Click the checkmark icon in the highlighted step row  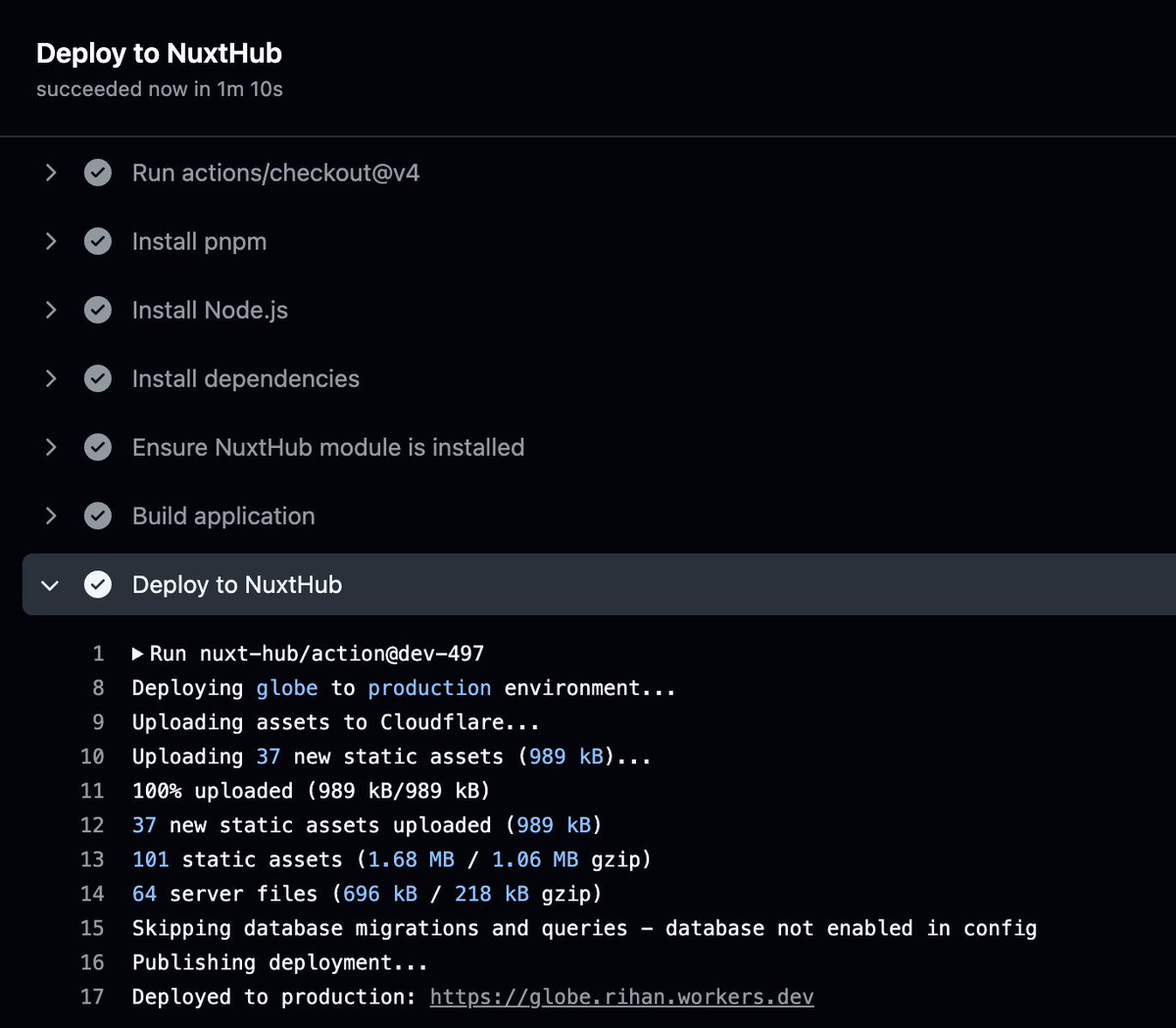click(x=98, y=584)
